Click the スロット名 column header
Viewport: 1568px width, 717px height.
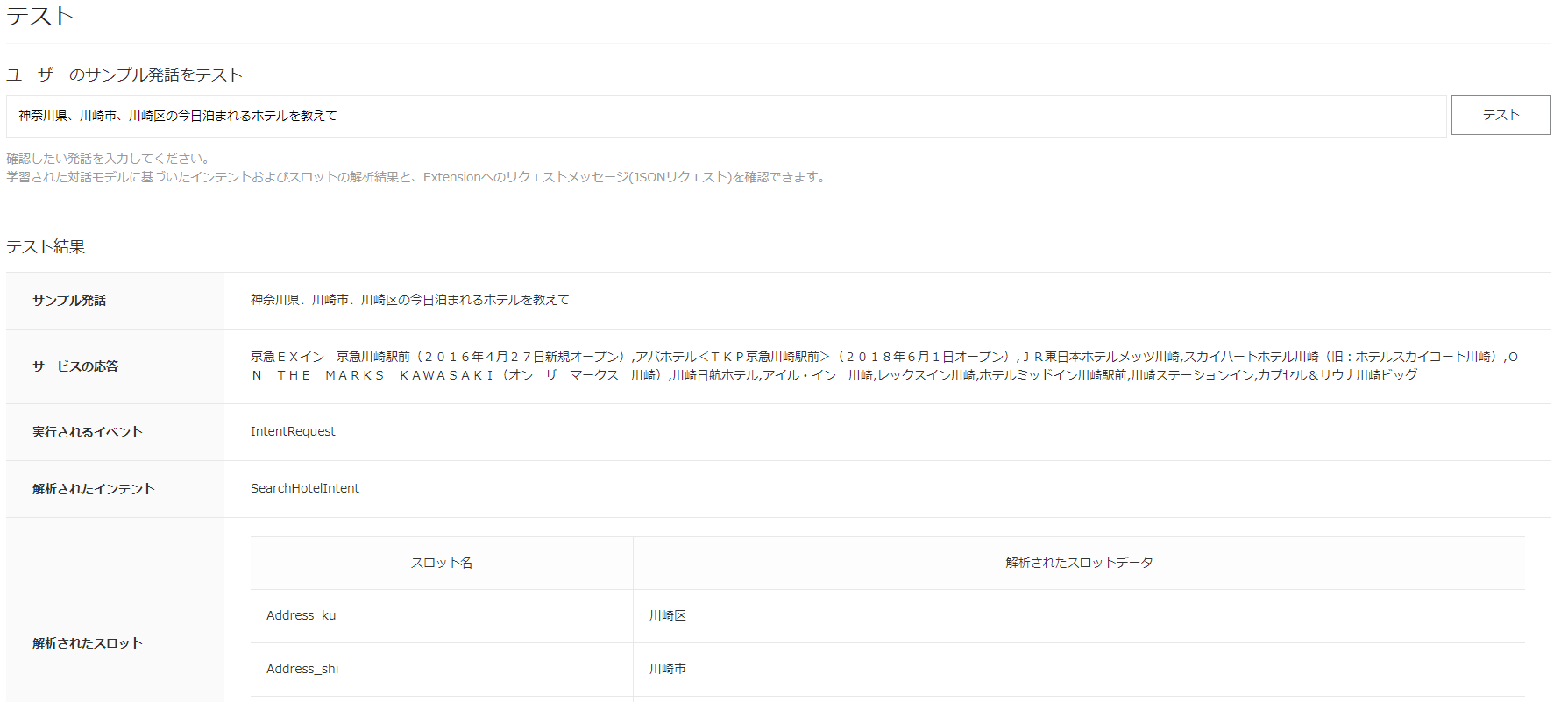(x=442, y=563)
